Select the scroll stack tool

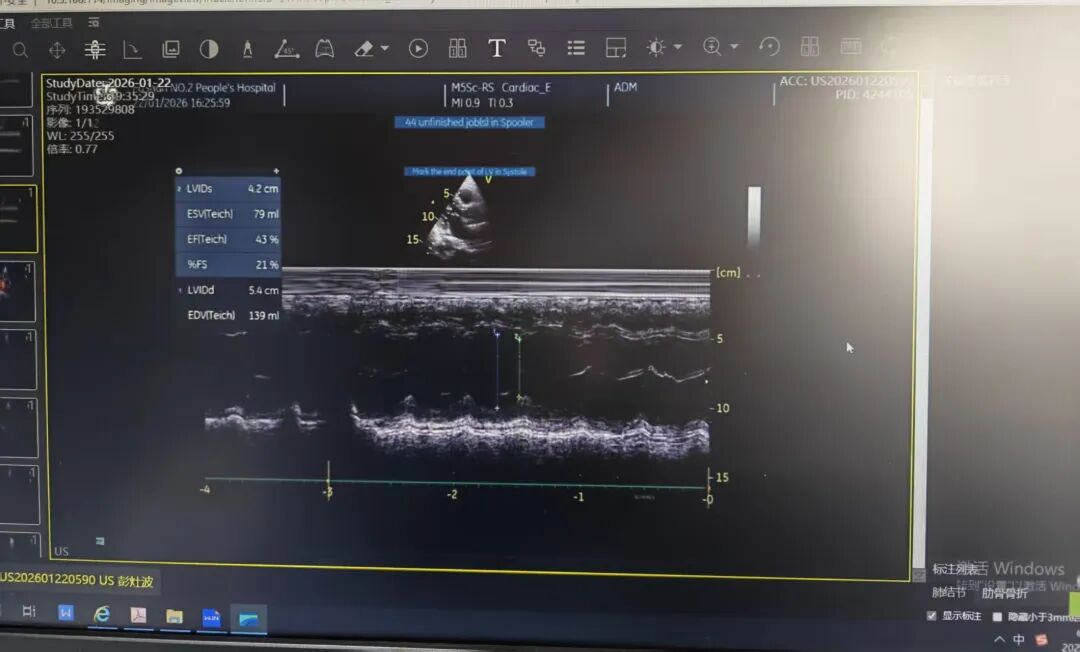(94, 49)
